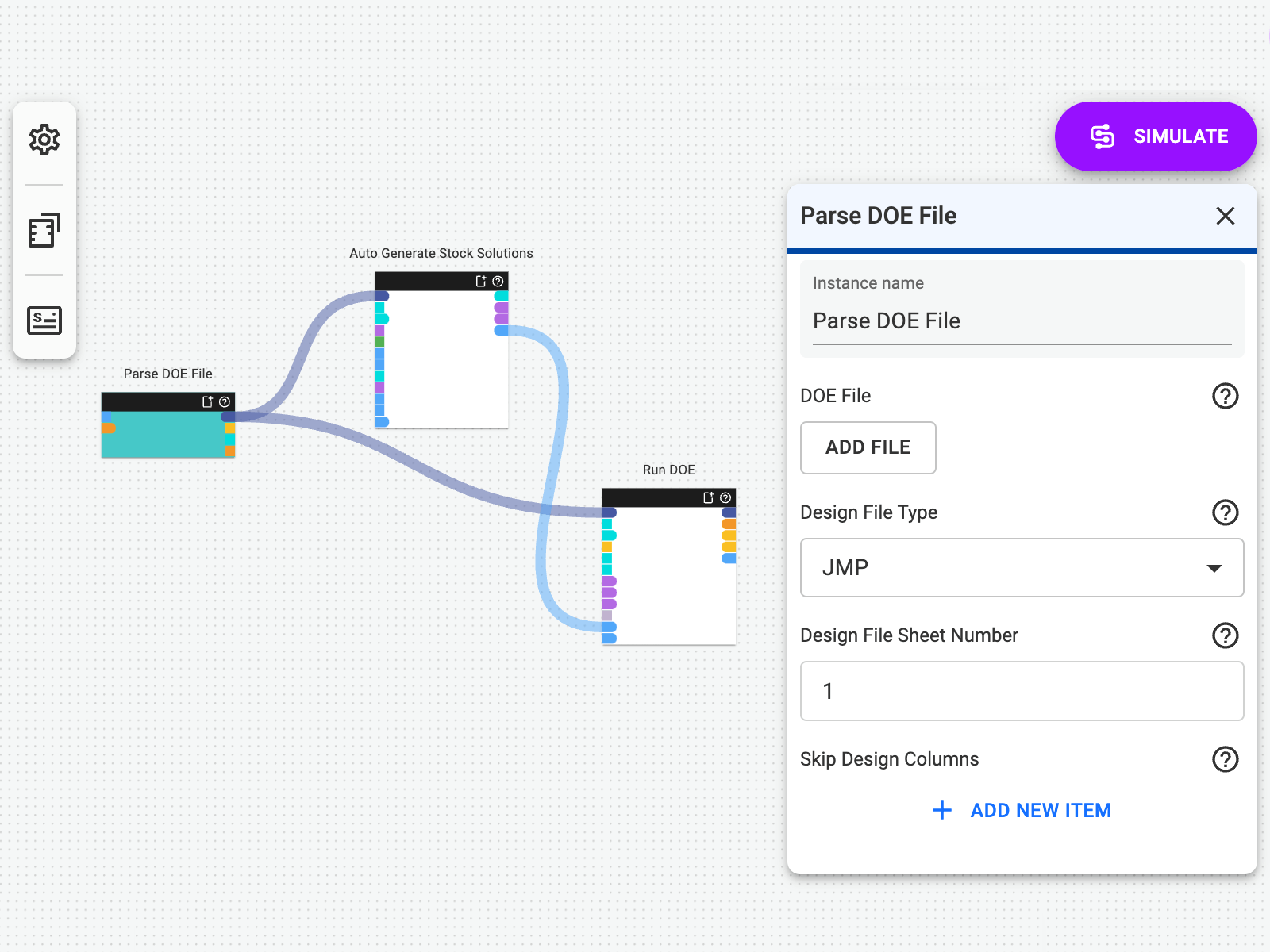Close the Parse DOE File panel
The image size is (1270, 952).
pos(1225,216)
